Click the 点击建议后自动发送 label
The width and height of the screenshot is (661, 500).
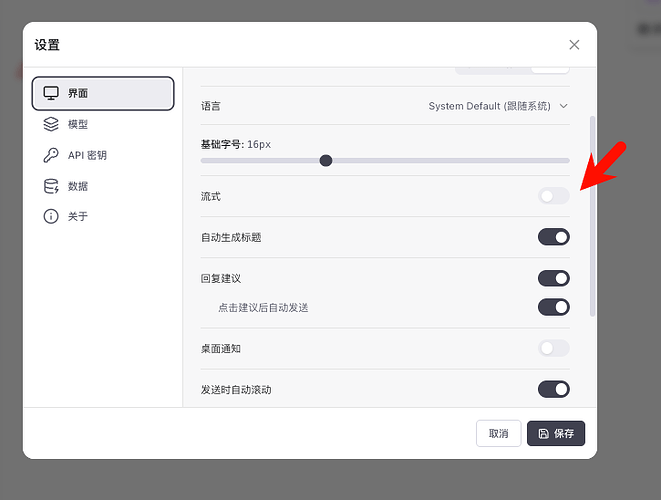[263, 308]
